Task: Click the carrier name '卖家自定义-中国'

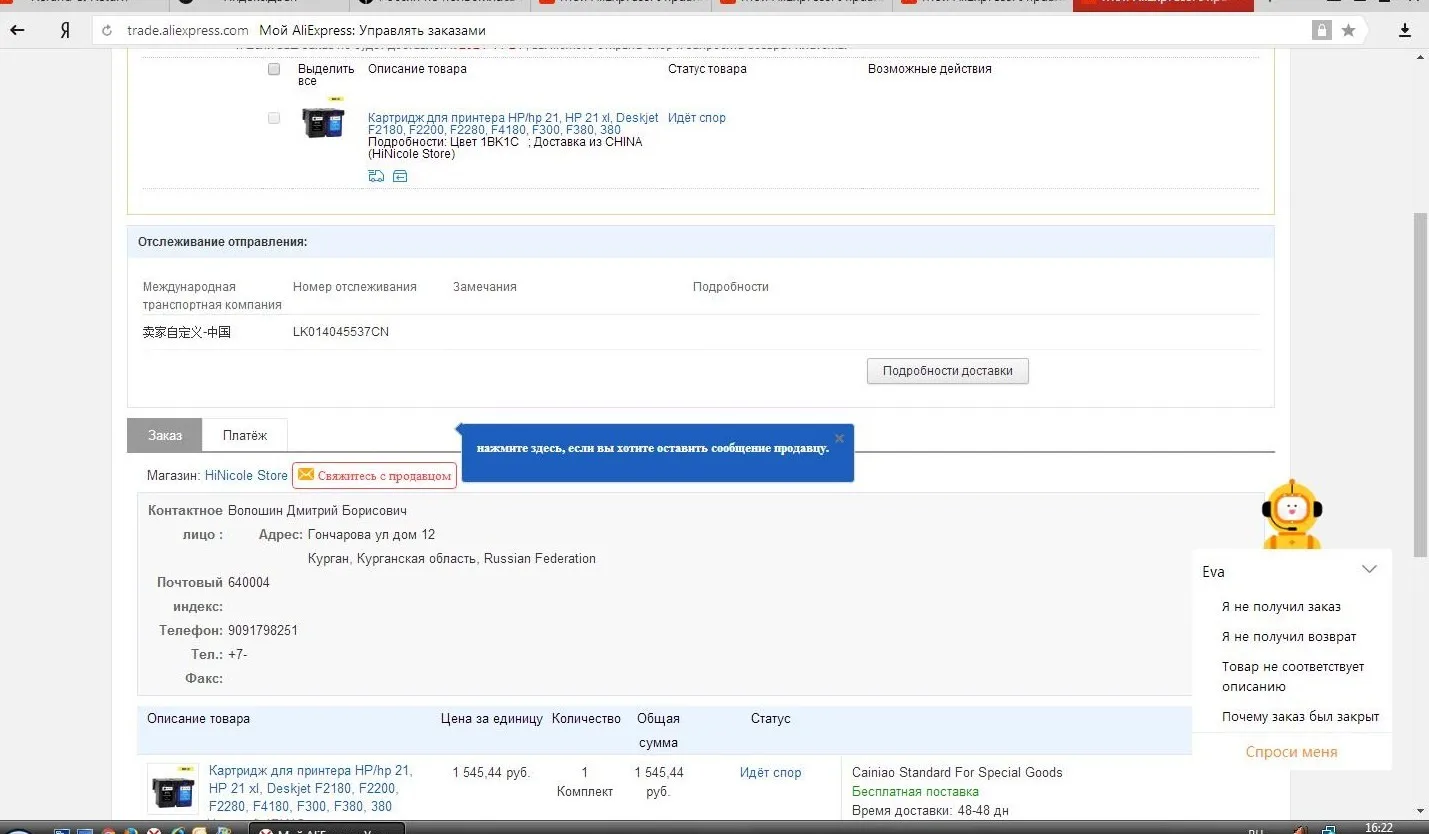Action: coord(187,332)
